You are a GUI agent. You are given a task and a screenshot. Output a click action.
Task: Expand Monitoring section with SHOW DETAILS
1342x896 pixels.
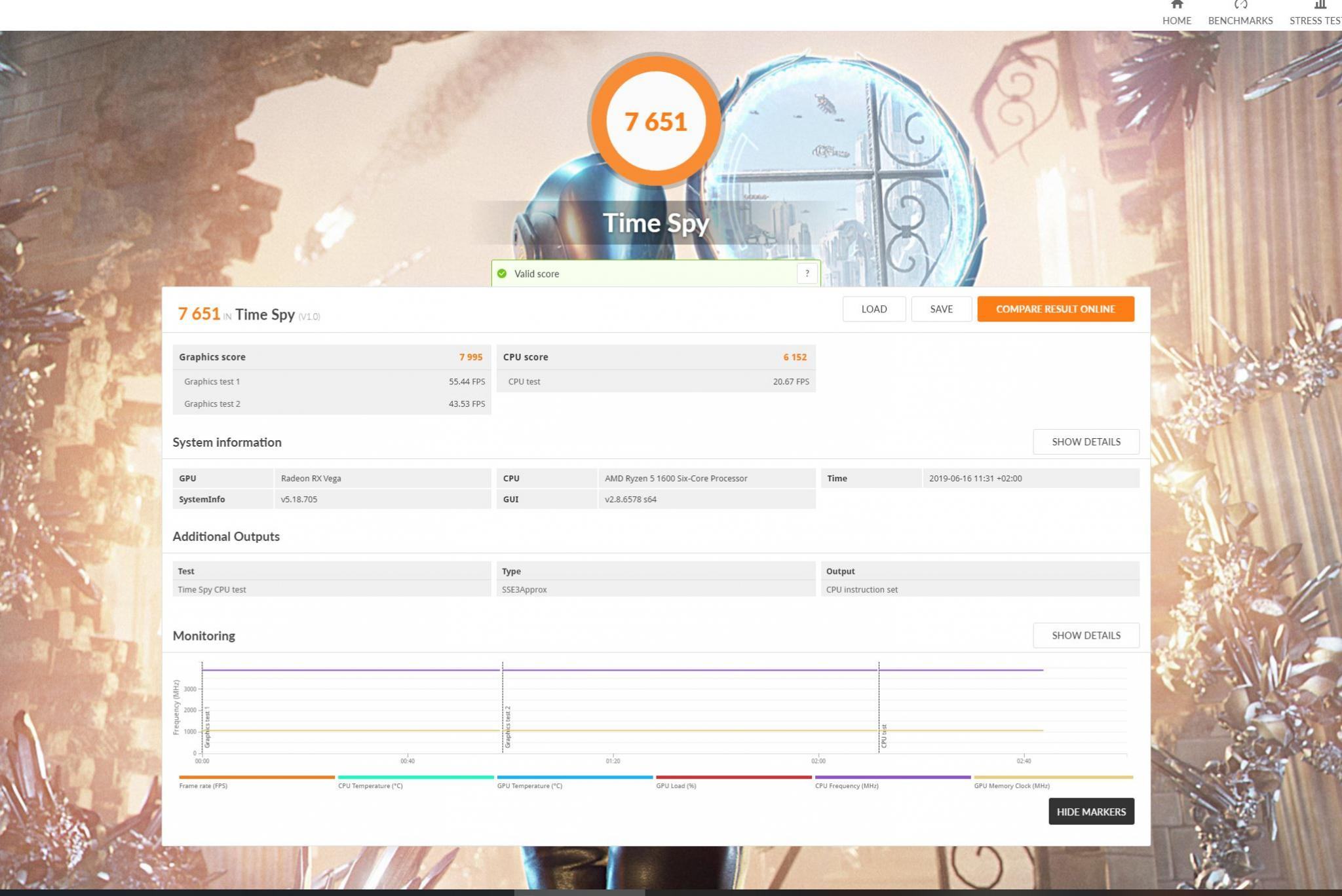[x=1085, y=635]
